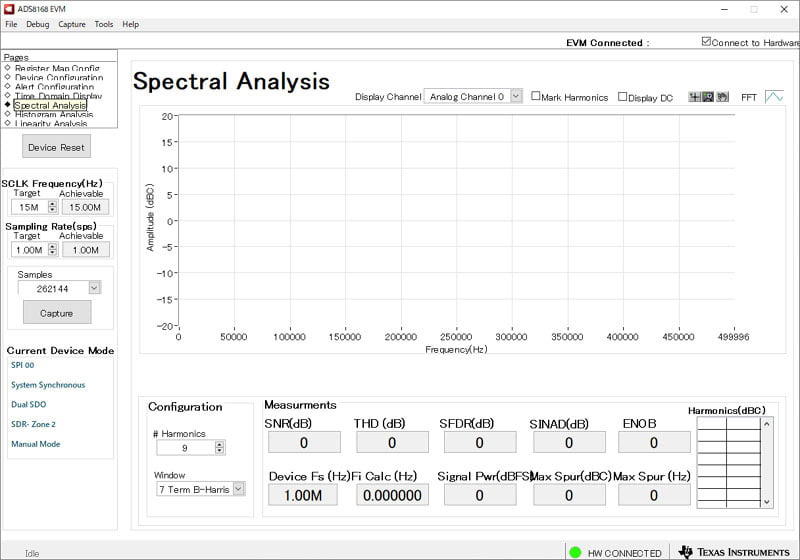Open the Time Domain Display page
Image resolution: width=800 pixels, height=560 pixels.
point(59,95)
